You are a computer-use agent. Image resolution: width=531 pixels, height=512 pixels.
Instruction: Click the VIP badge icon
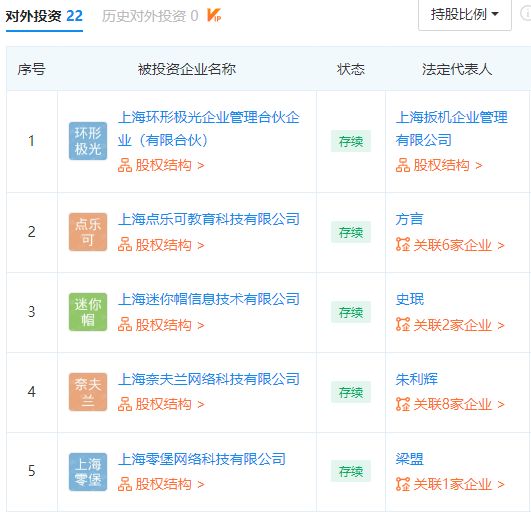pos(214,15)
